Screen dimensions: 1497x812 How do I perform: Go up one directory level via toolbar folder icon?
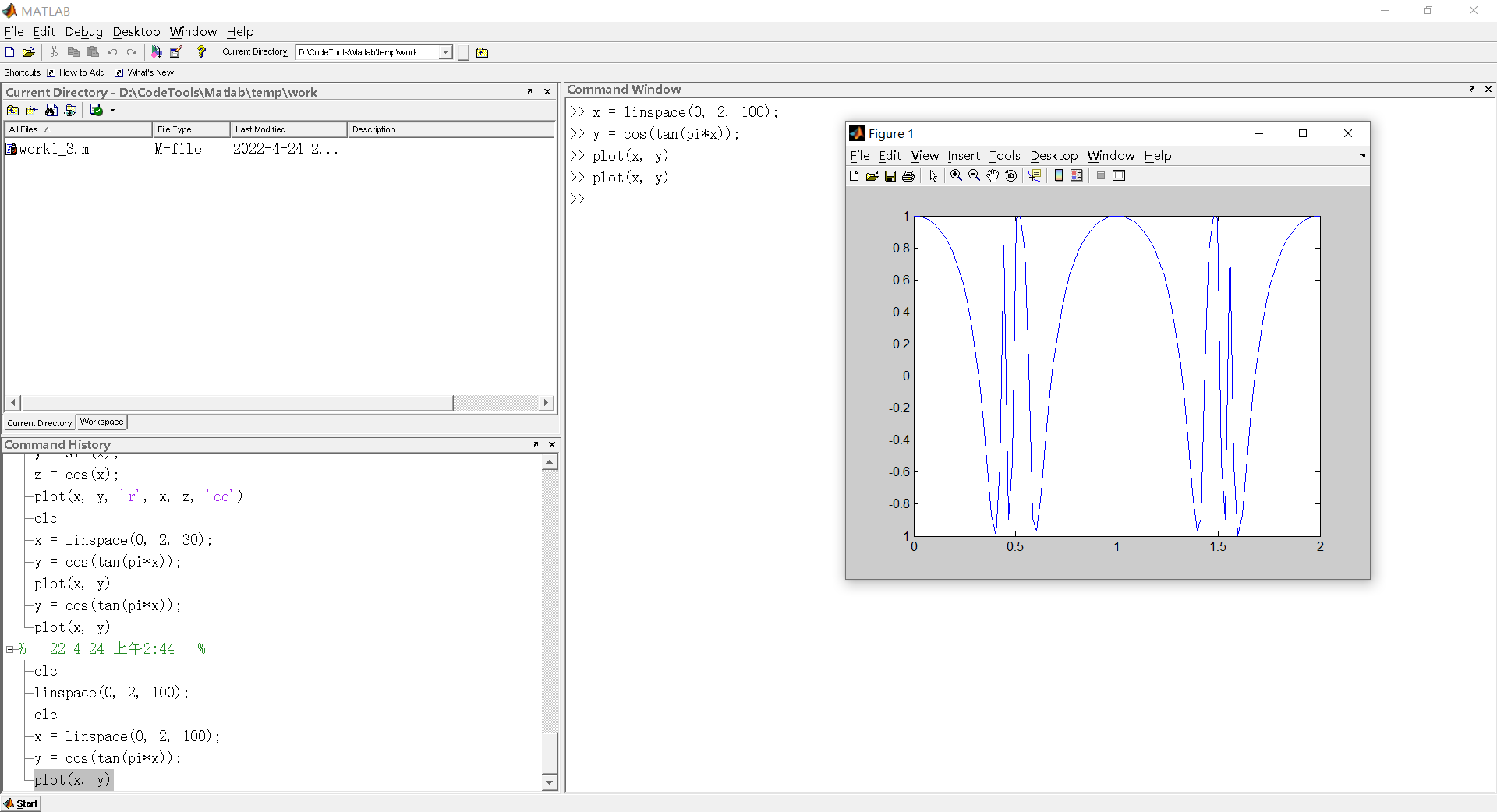[482, 52]
